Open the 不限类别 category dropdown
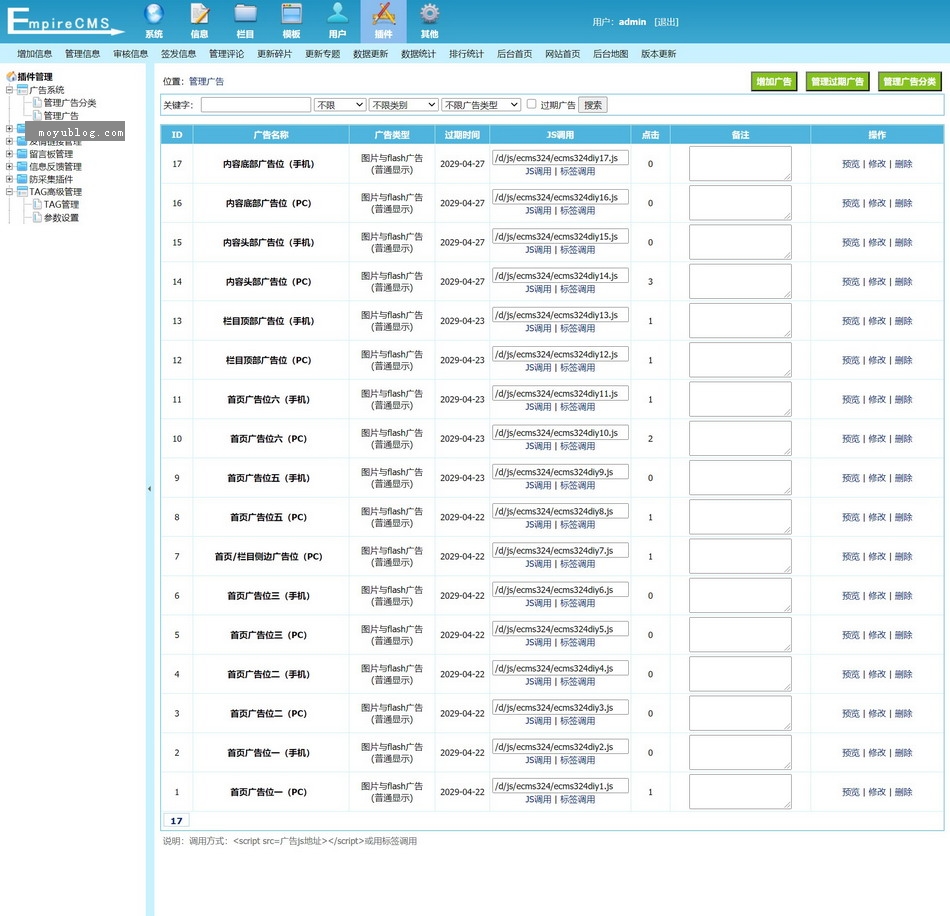Image resolution: width=950 pixels, height=916 pixels. pos(404,105)
